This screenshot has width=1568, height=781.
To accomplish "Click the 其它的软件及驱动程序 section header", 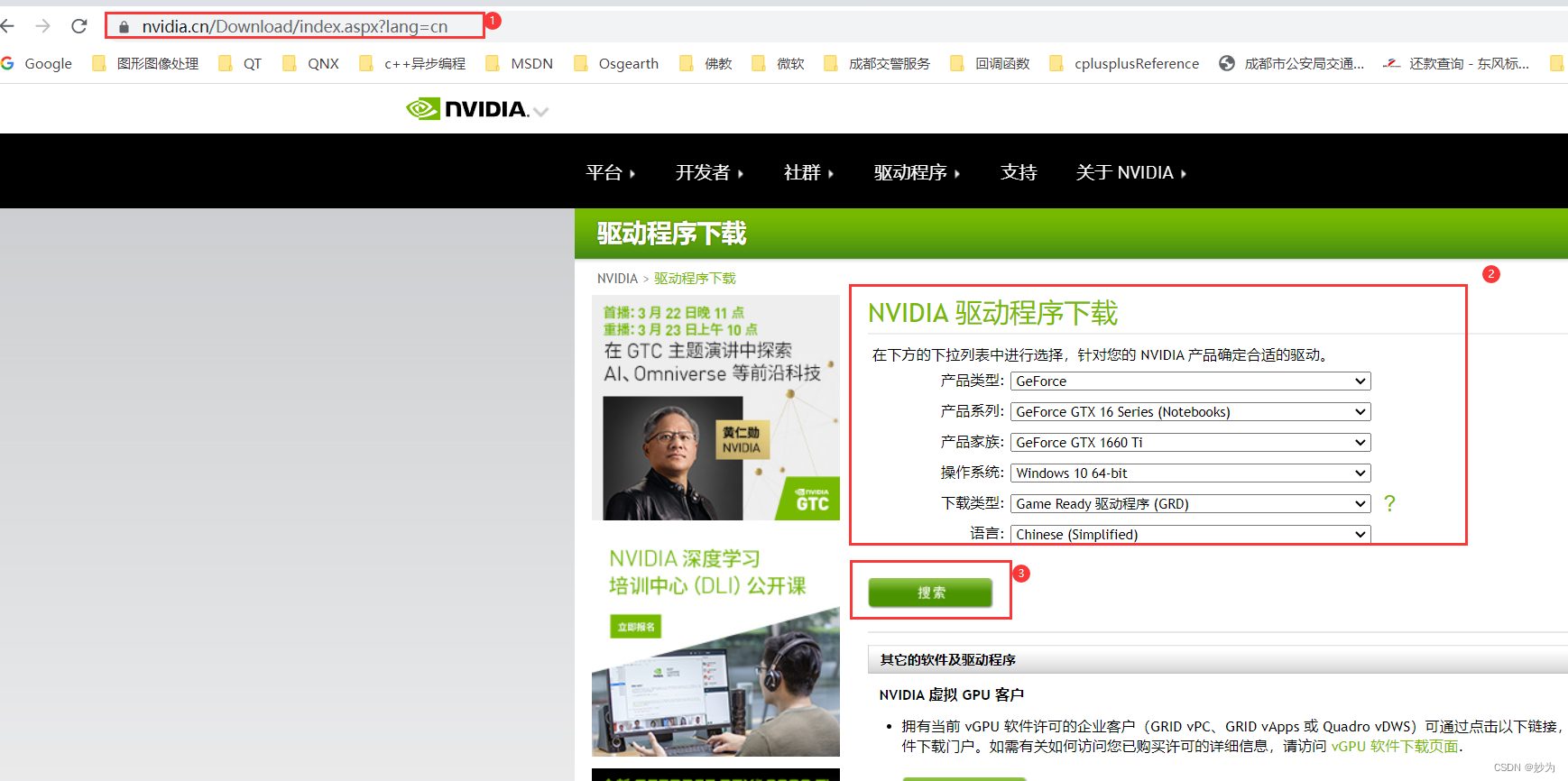I will pyautogui.click(x=948, y=660).
